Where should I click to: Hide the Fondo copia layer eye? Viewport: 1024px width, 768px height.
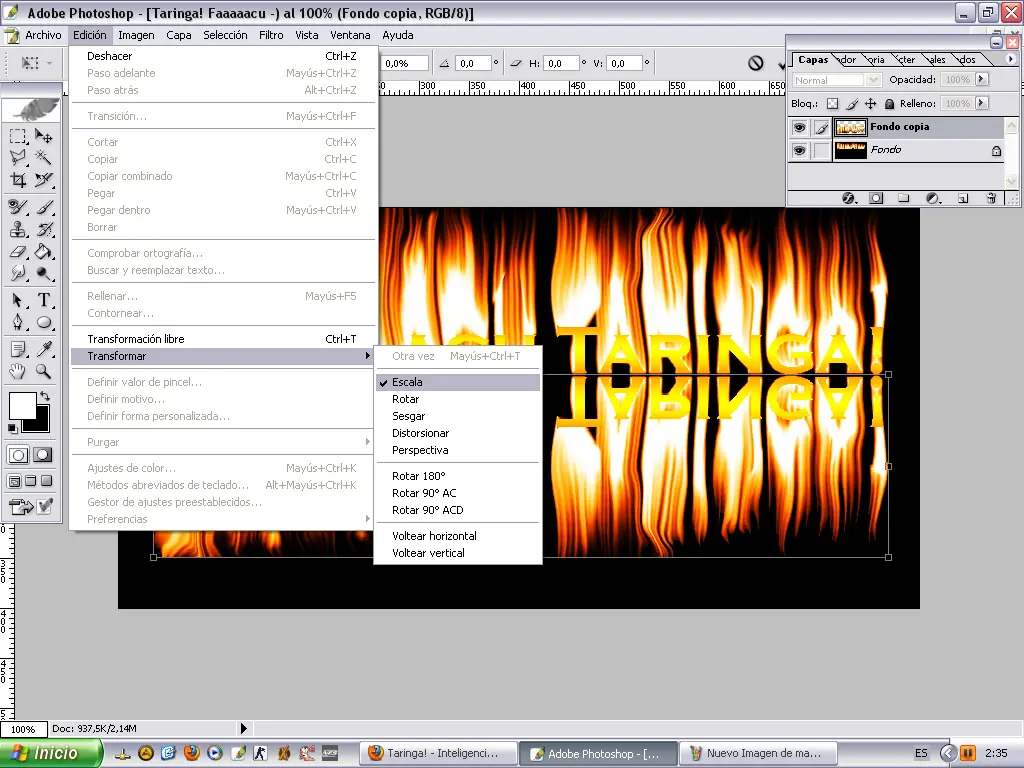pos(799,127)
